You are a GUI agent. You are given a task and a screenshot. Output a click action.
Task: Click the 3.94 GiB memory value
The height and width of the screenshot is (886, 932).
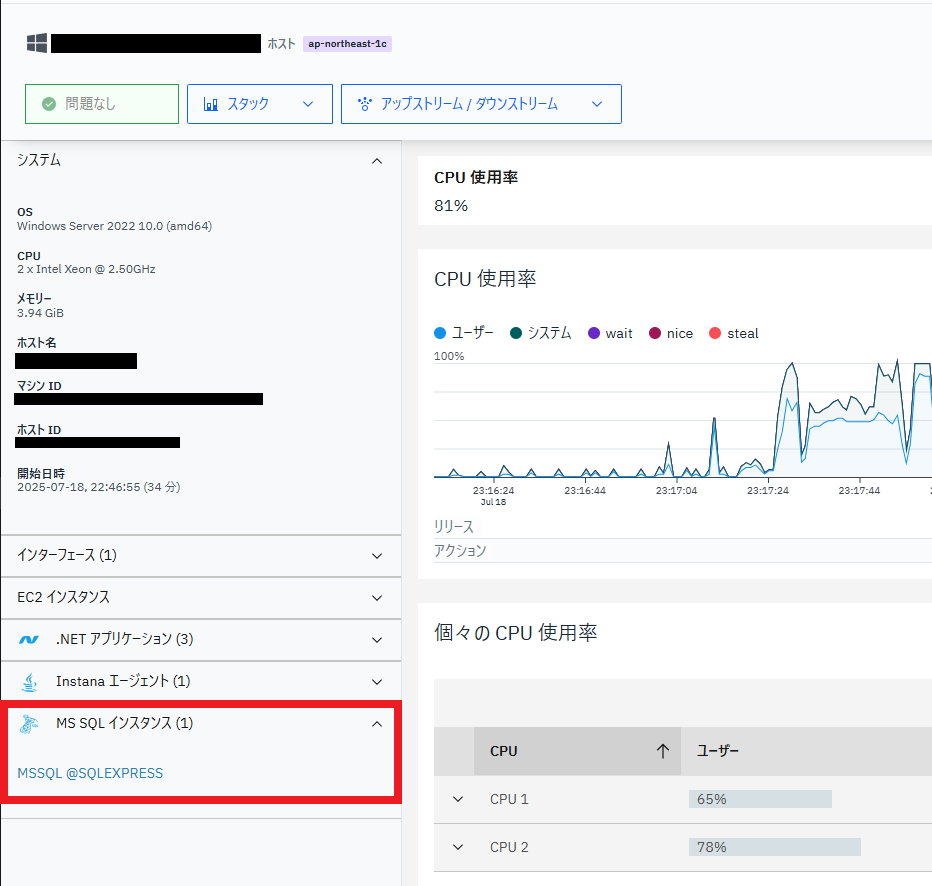click(40, 313)
